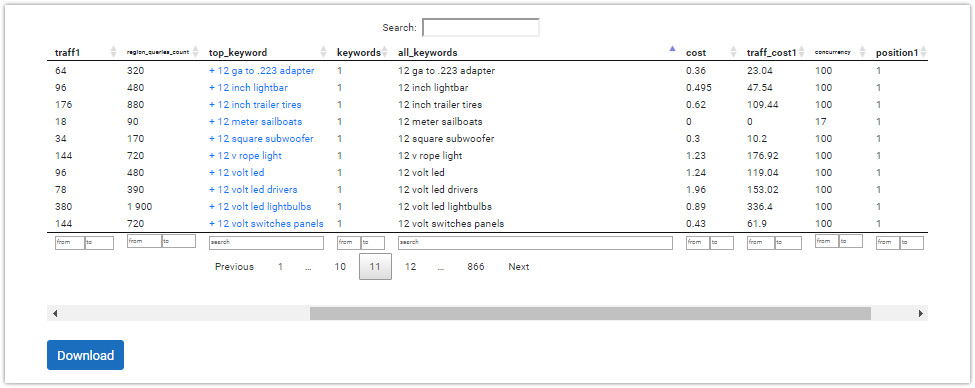Click the horizontal scrollbar thumb
Screen dimensions: 975x388
coord(590,313)
